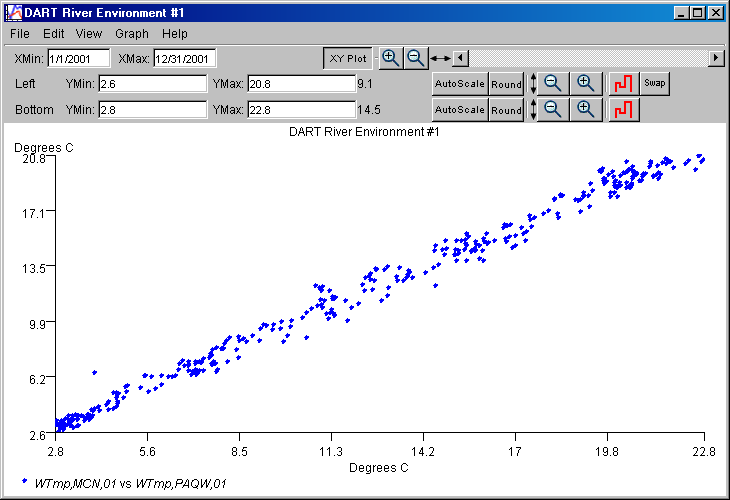
Task: Click the XMin date field
Action: point(78,59)
